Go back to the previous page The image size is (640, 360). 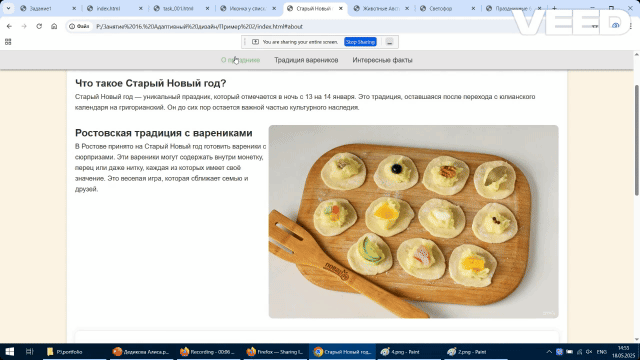pos(9,26)
